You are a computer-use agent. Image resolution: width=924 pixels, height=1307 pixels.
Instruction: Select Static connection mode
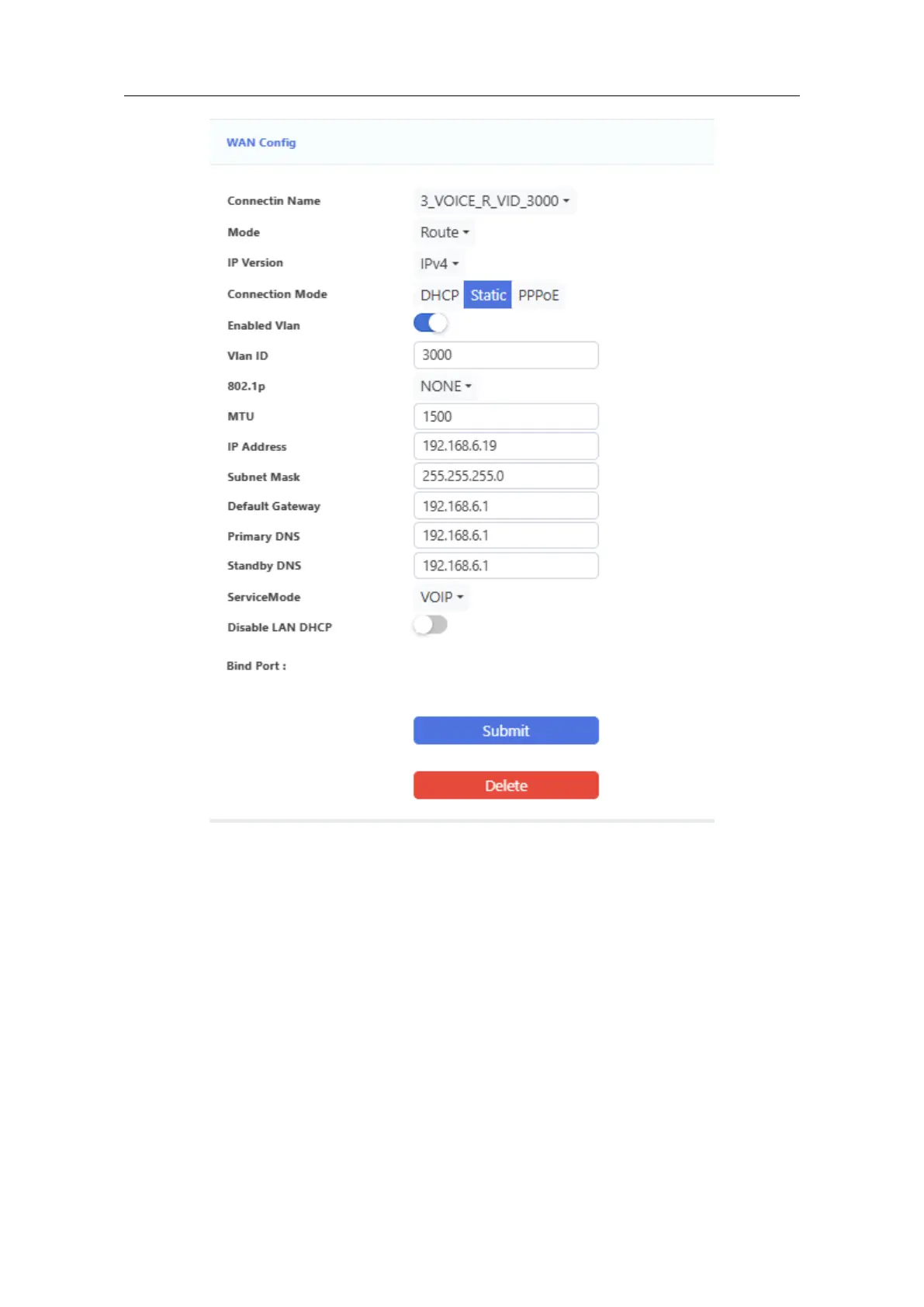(x=487, y=295)
